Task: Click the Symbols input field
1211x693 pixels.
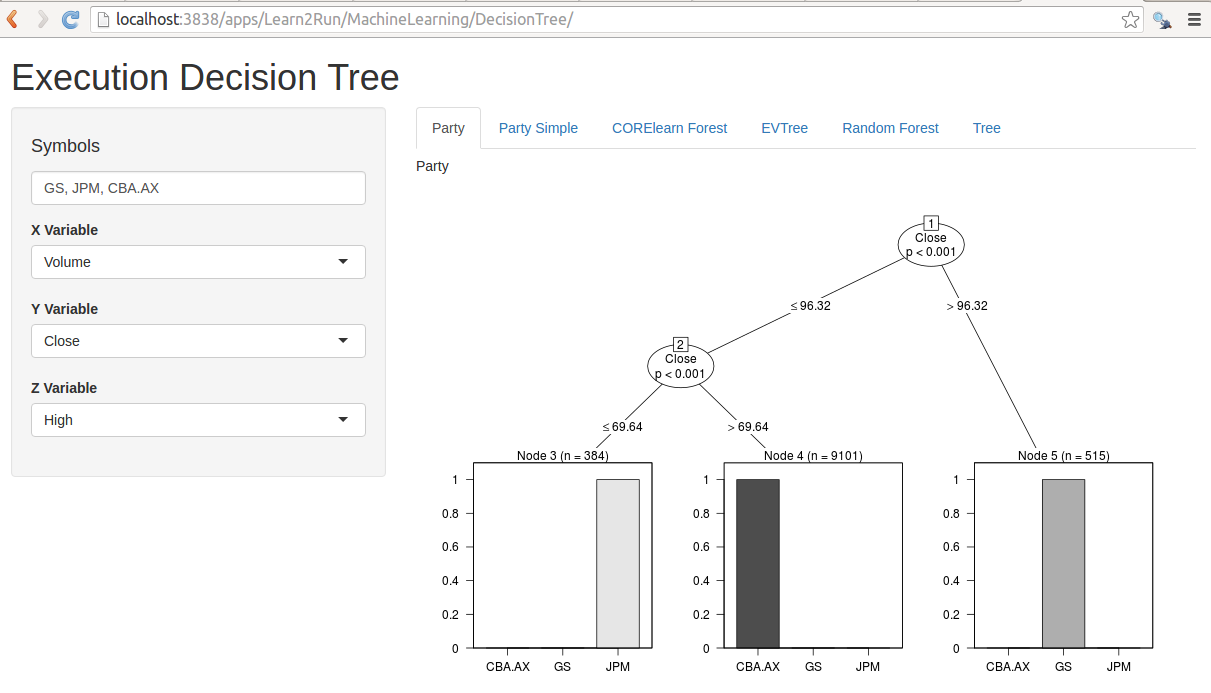Action: point(197,187)
